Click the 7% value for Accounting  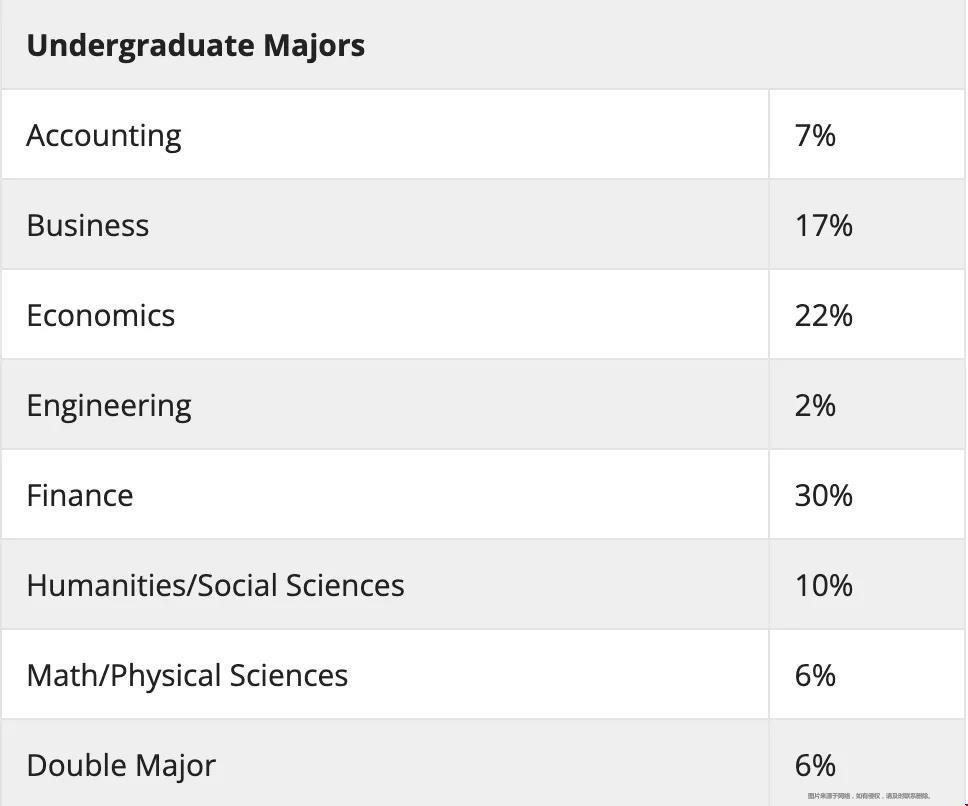coord(815,135)
